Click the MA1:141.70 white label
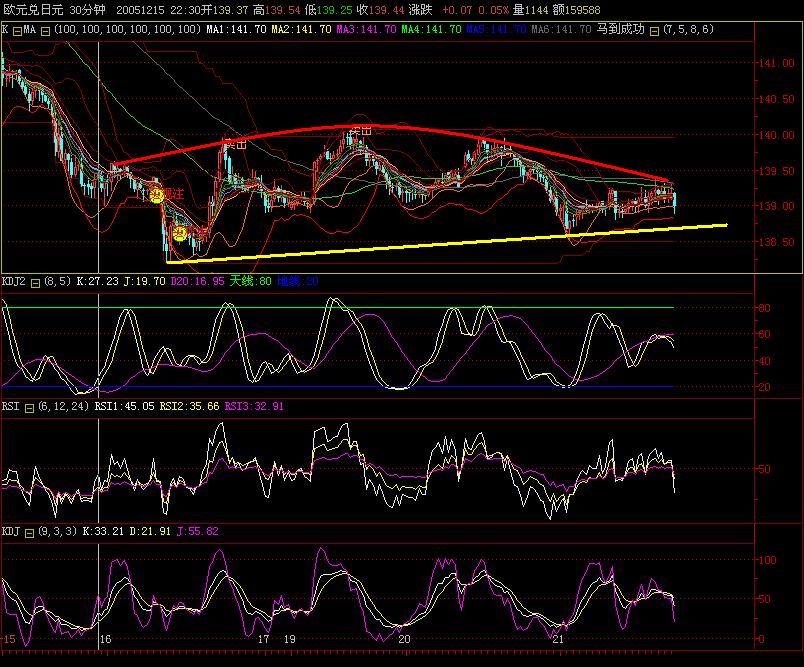Screen dimensions: 804x667 tap(236, 30)
